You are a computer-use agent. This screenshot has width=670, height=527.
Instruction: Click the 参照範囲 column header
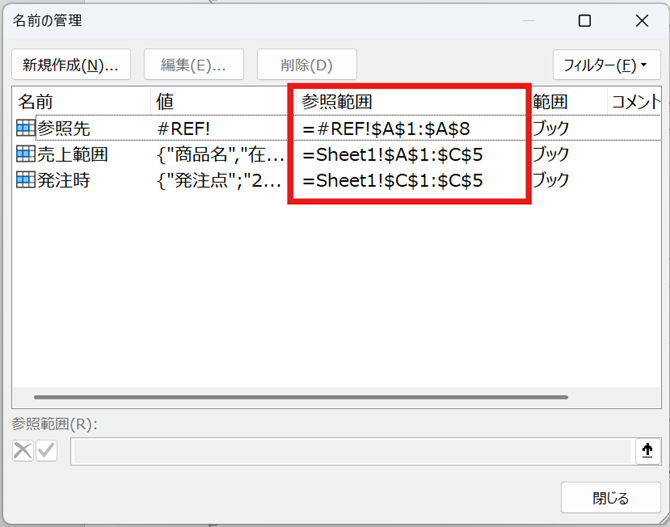point(408,102)
